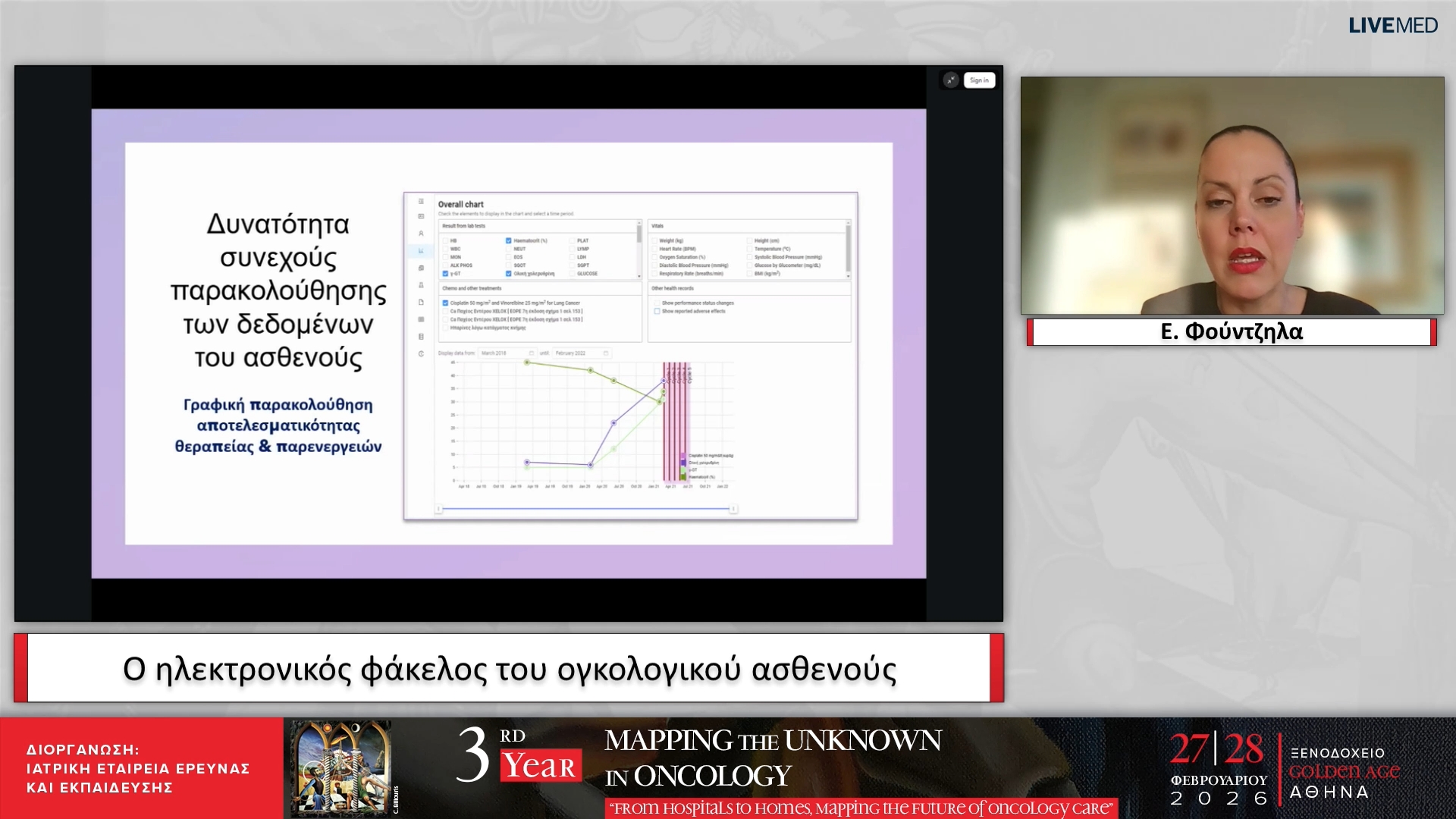This screenshot has height=819, width=1456.
Task: Open the patient profile sidebar icon
Action: pyautogui.click(x=421, y=234)
